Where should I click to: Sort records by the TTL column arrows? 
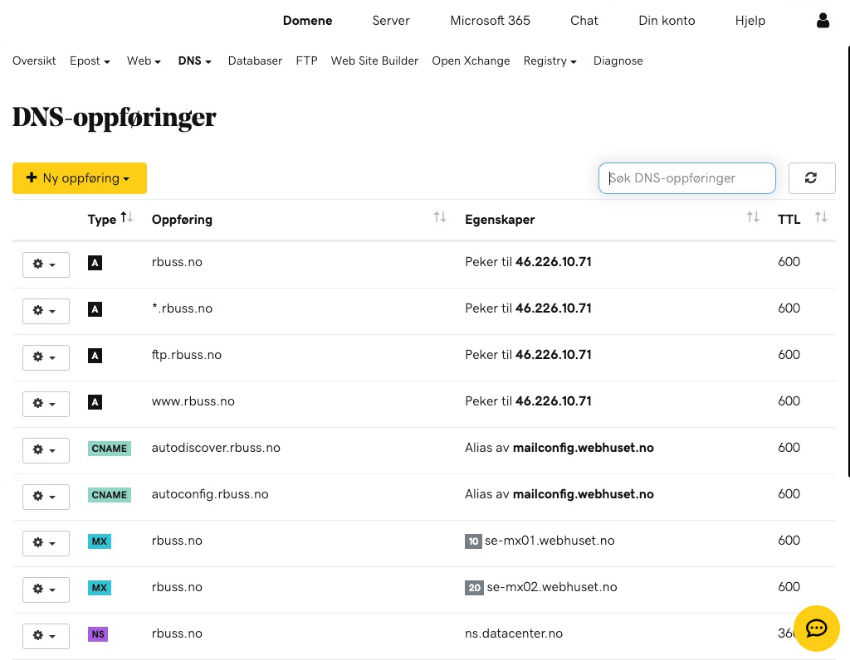click(821, 218)
